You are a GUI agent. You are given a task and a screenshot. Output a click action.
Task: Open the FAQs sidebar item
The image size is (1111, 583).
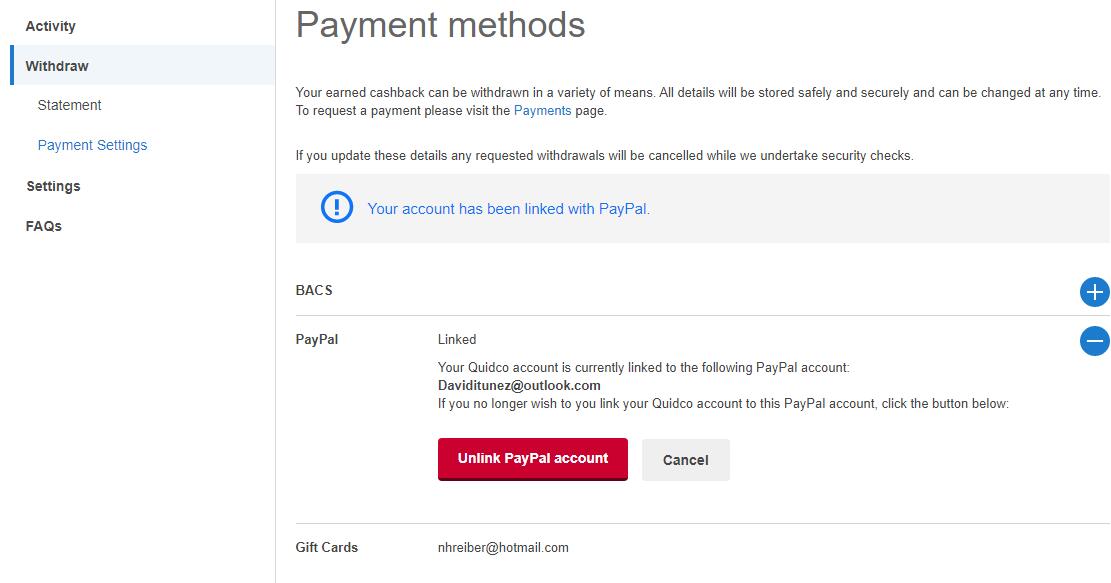[x=44, y=226]
